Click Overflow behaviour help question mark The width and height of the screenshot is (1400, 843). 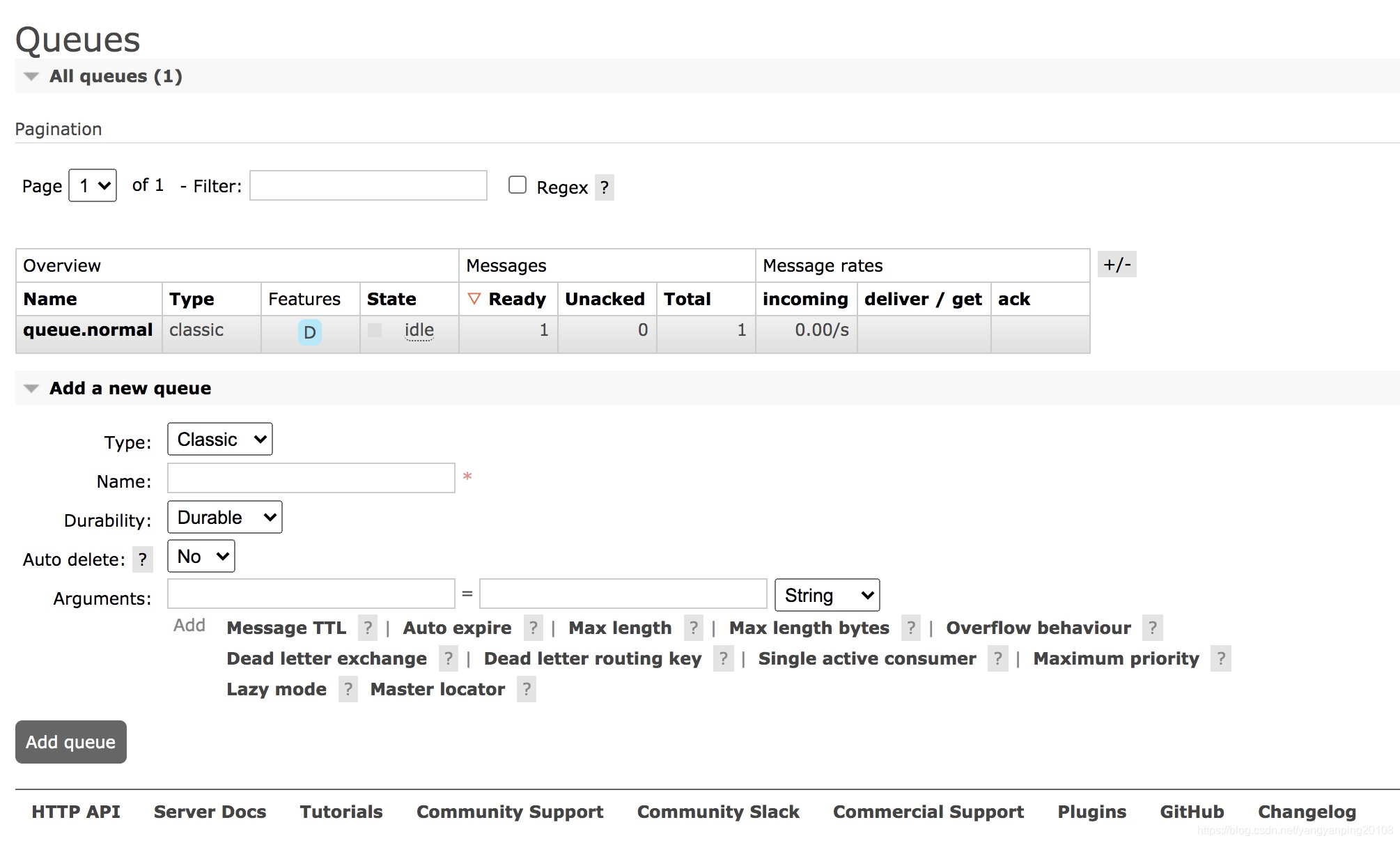click(1153, 628)
